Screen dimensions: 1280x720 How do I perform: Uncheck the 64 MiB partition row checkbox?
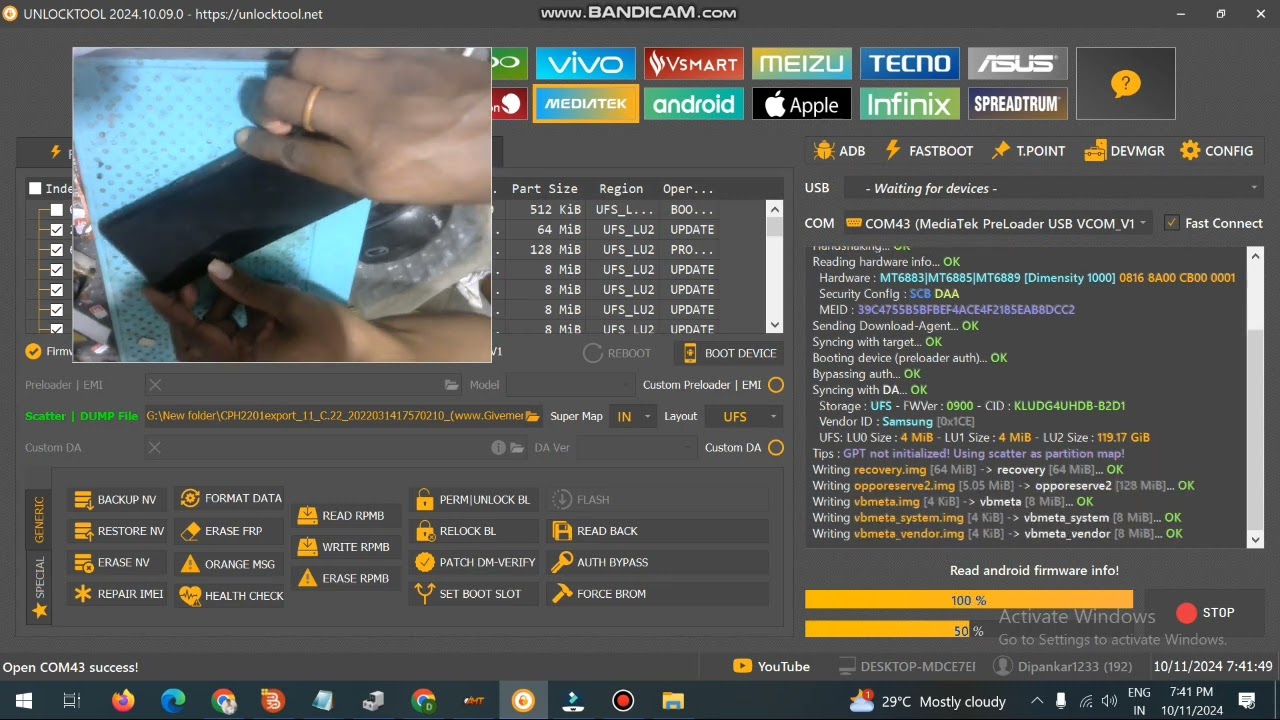(57, 230)
